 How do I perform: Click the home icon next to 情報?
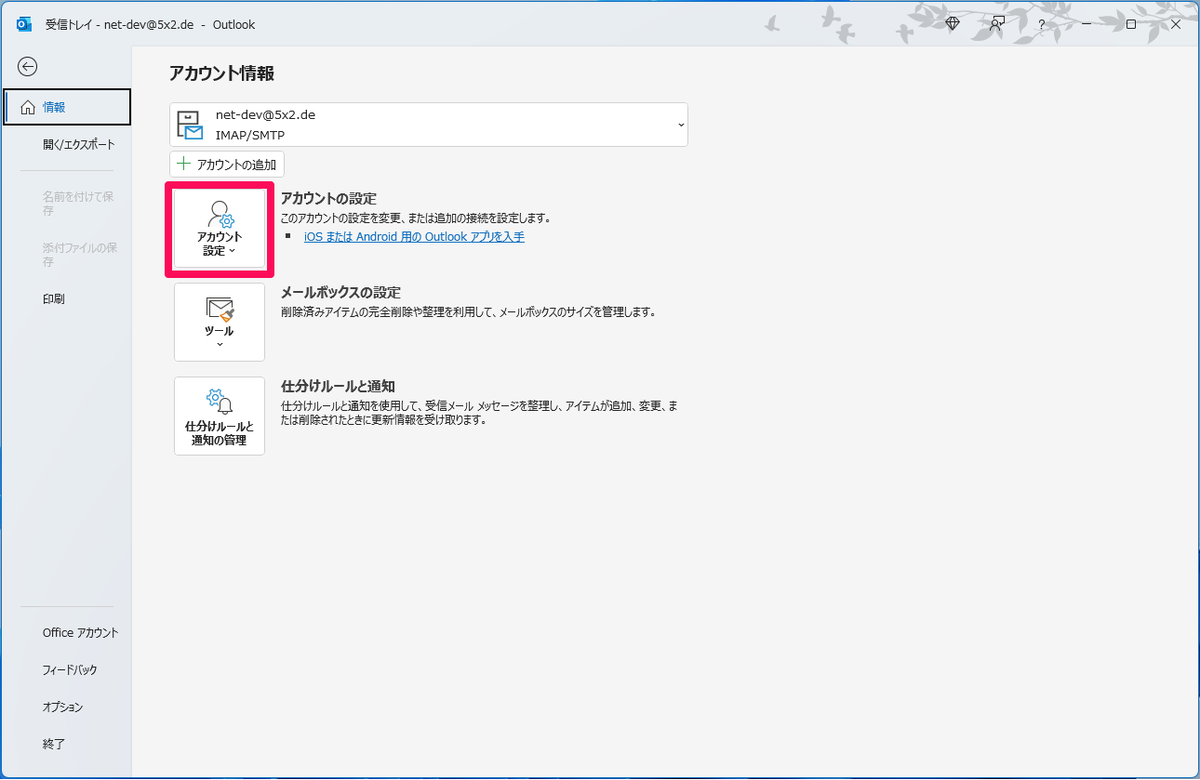point(28,107)
